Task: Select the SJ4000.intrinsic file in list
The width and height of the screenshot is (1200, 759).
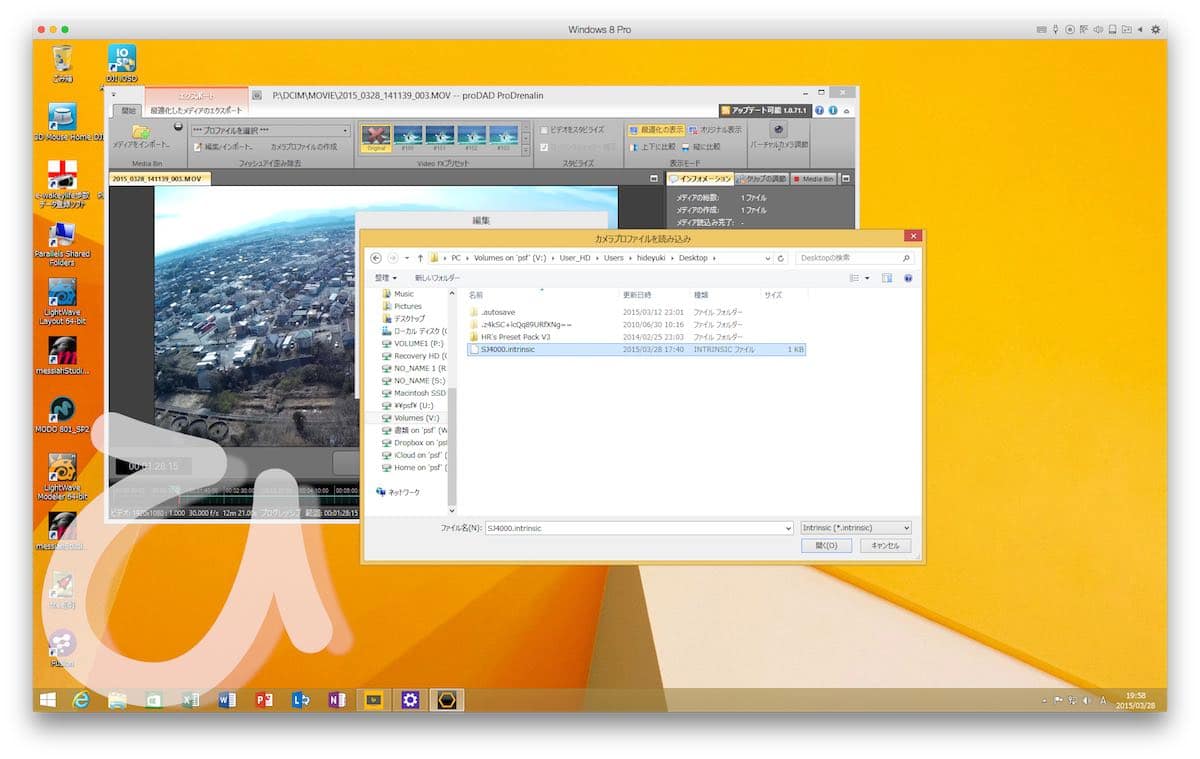Action: click(x=510, y=350)
